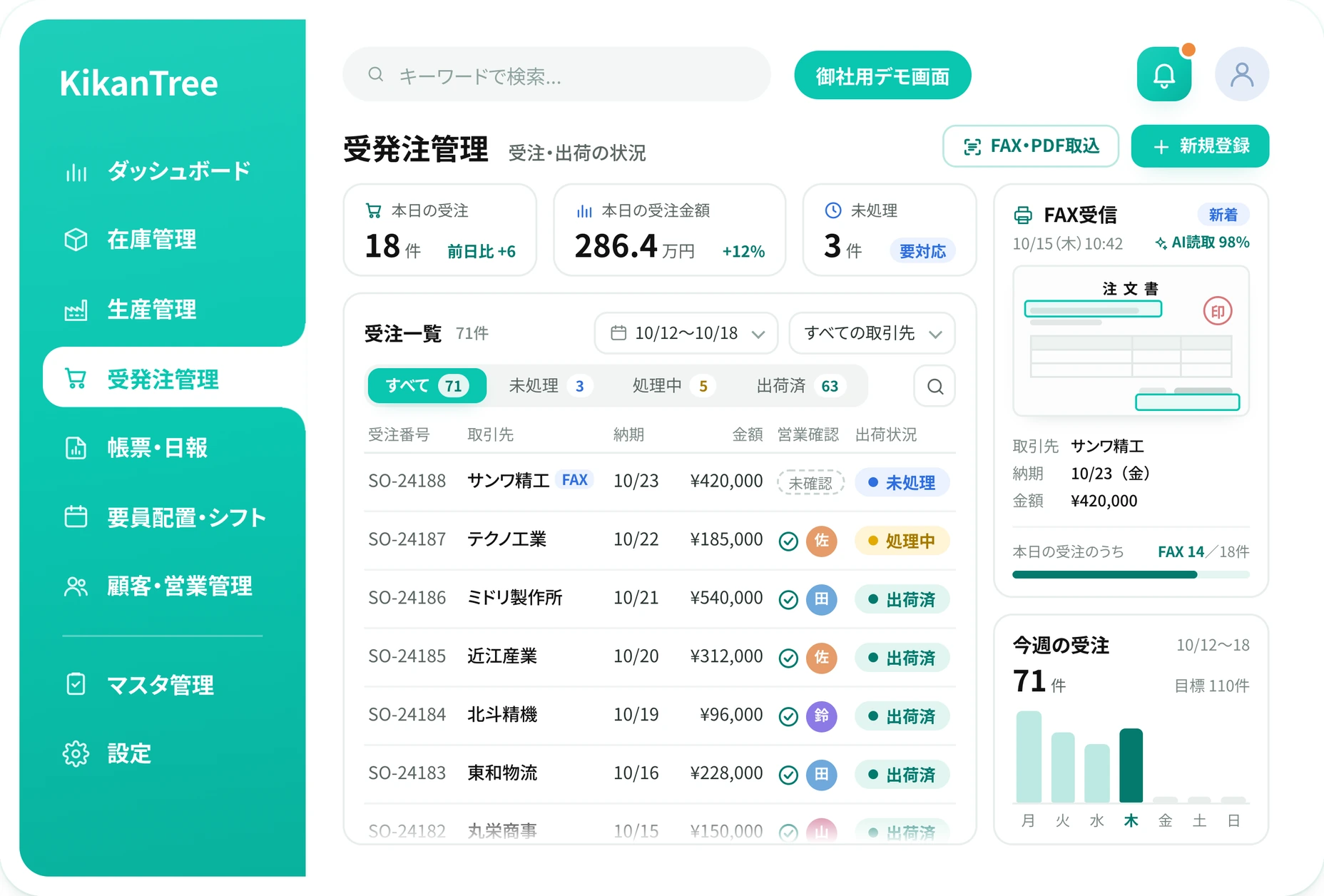Select the すべて 71 tab
This screenshot has width=1324, height=896.
[427, 386]
